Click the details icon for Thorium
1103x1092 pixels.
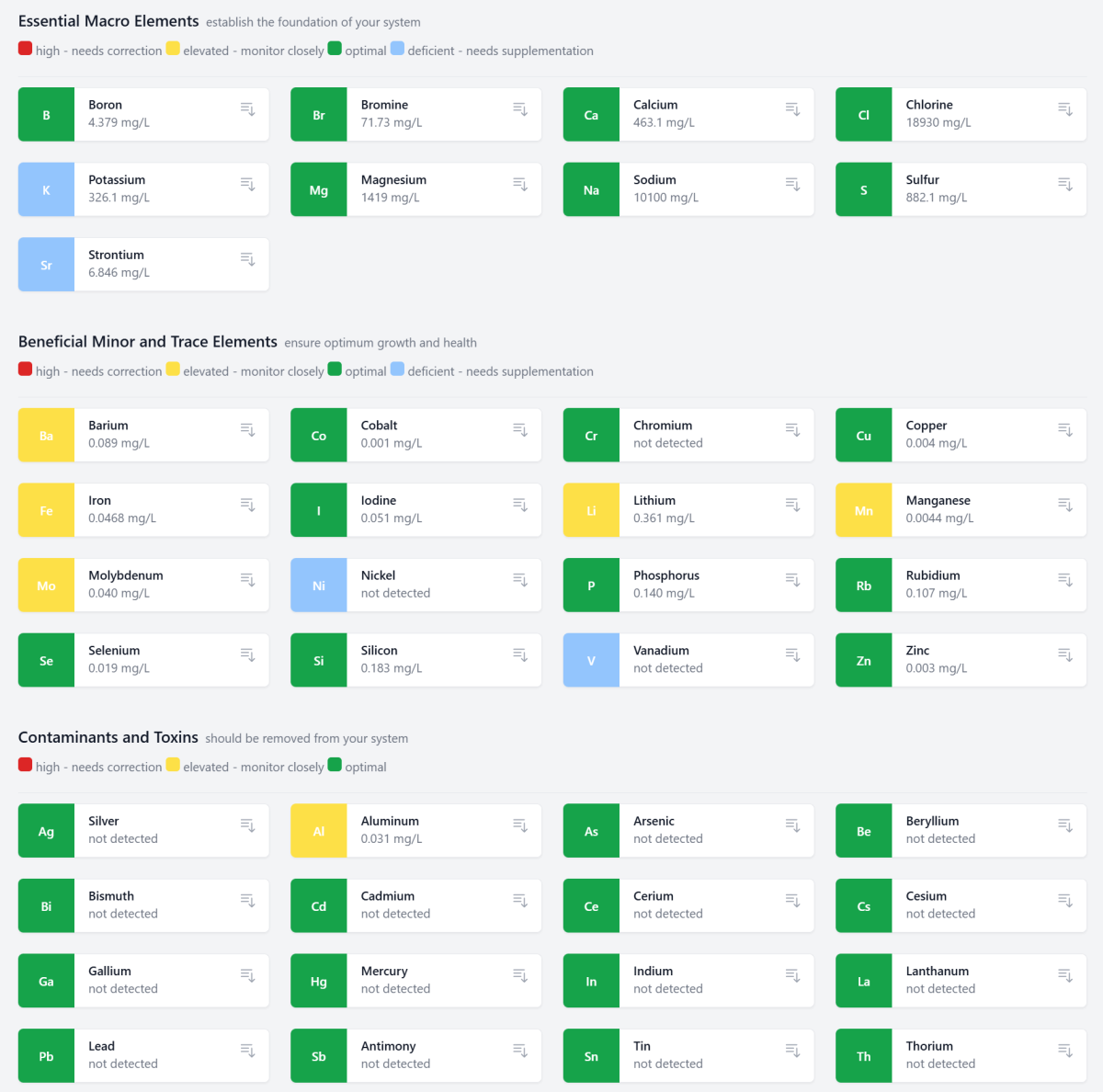[1065, 1051]
